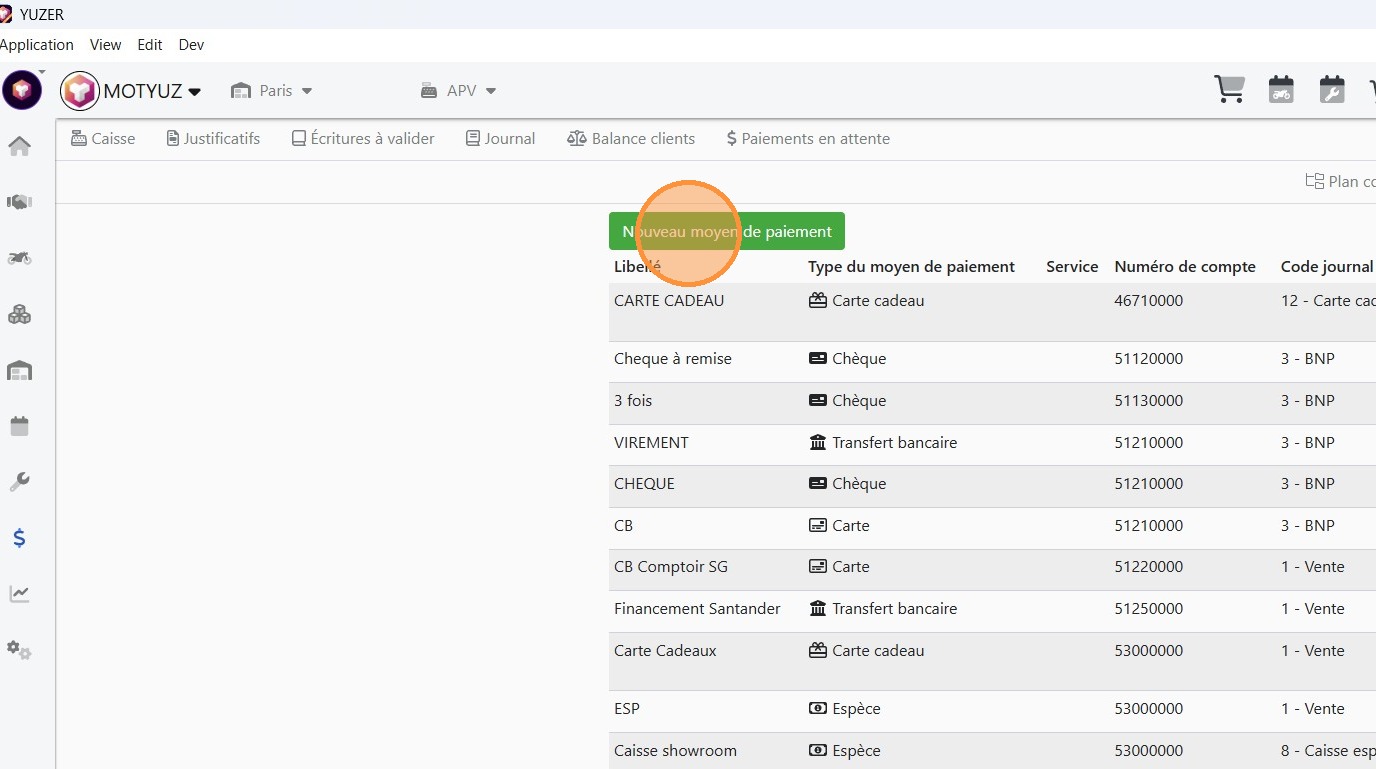Click the 'Code journal' column header
The height and width of the screenshot is (769, 1376).
1327,266
